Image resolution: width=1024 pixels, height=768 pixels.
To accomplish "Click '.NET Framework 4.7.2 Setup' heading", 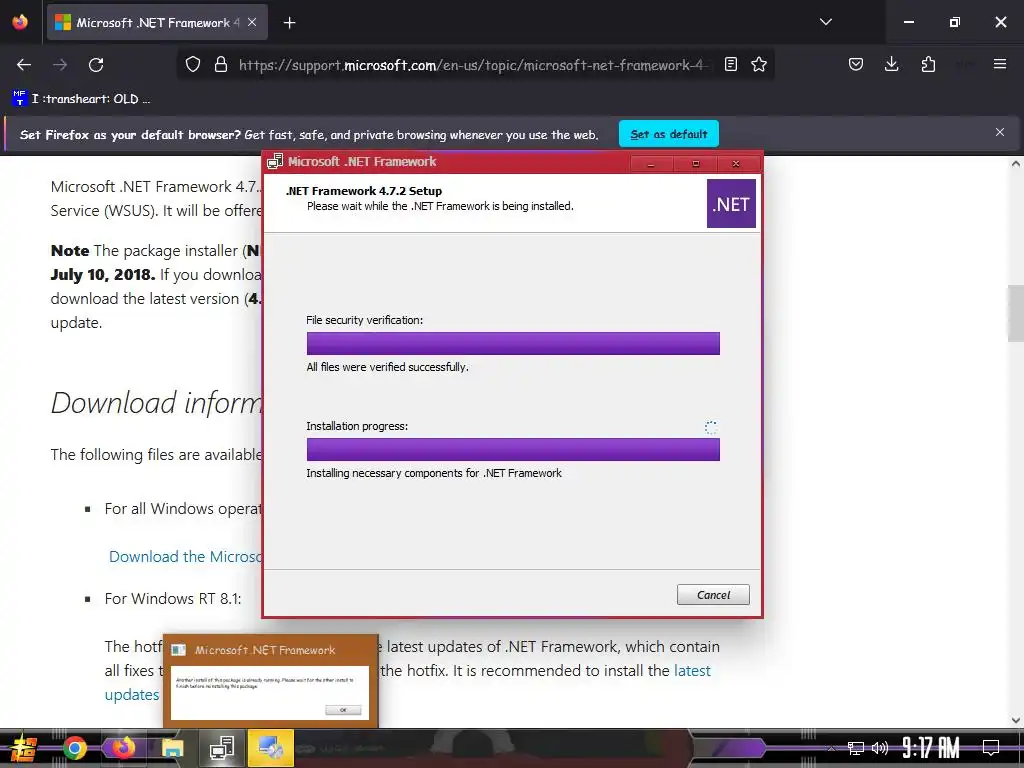I will coord(364,191).
